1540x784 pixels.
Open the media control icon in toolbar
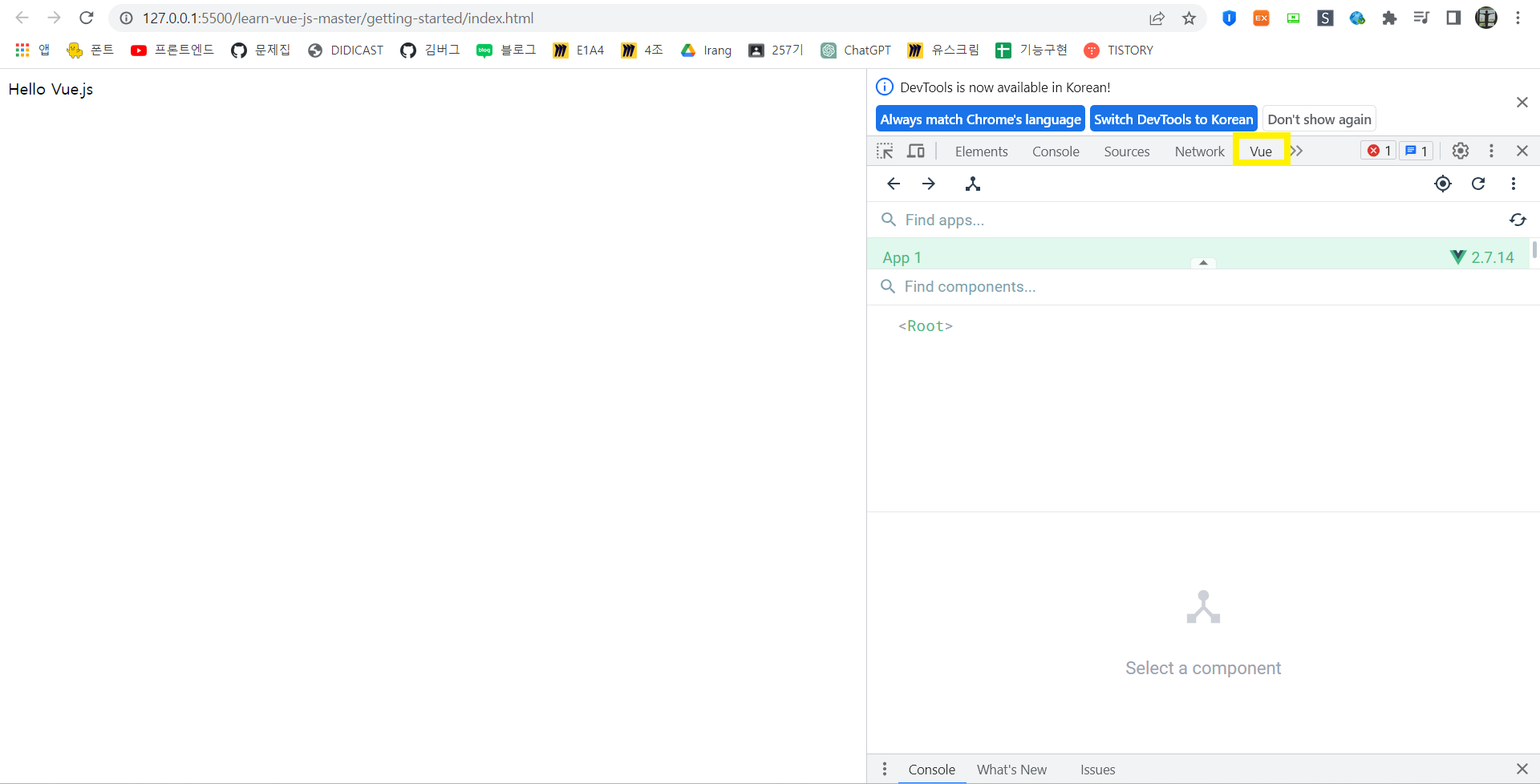(x=1421, y=18)
